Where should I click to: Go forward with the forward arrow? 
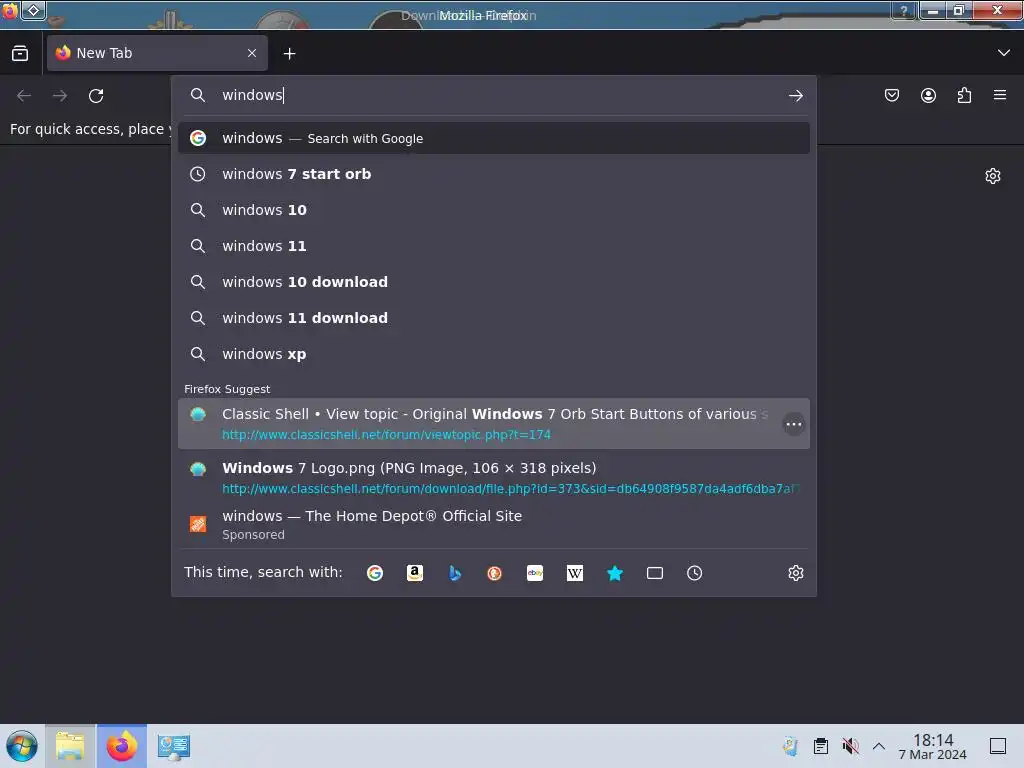[x=60, y=96]
